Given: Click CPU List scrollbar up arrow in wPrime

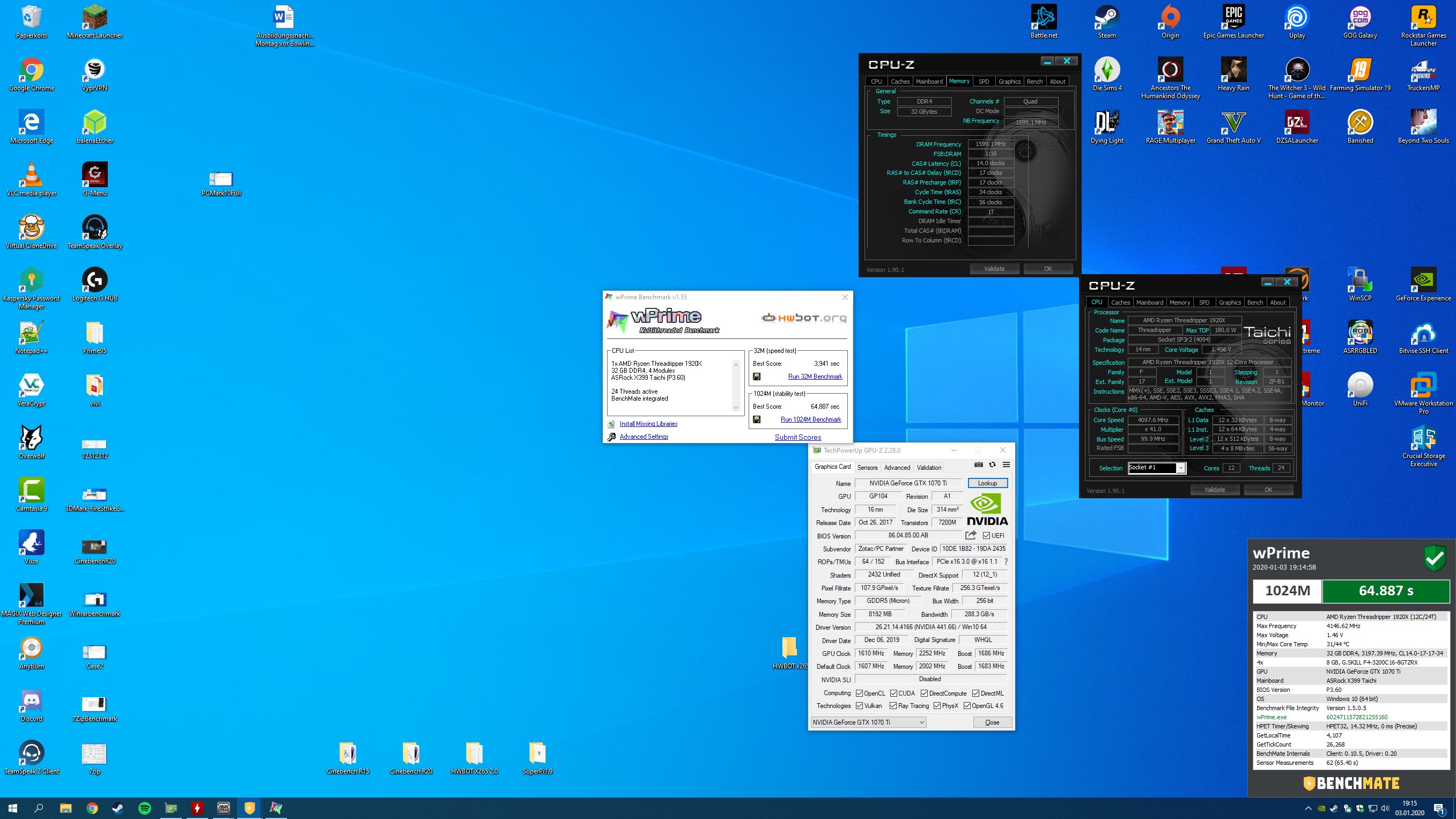Looking at the screenshot, I should click(736, 365).
